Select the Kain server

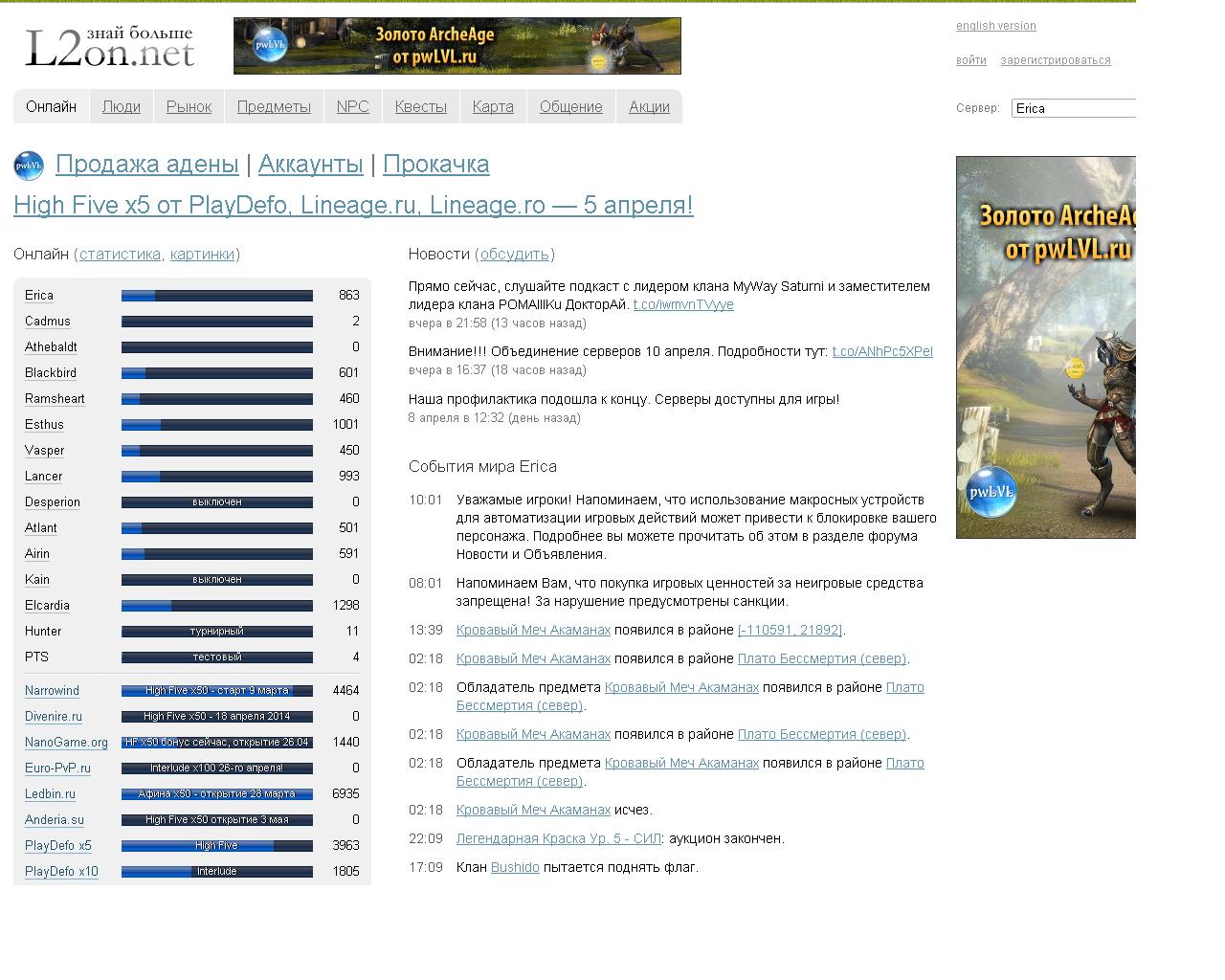coord(37,580)
